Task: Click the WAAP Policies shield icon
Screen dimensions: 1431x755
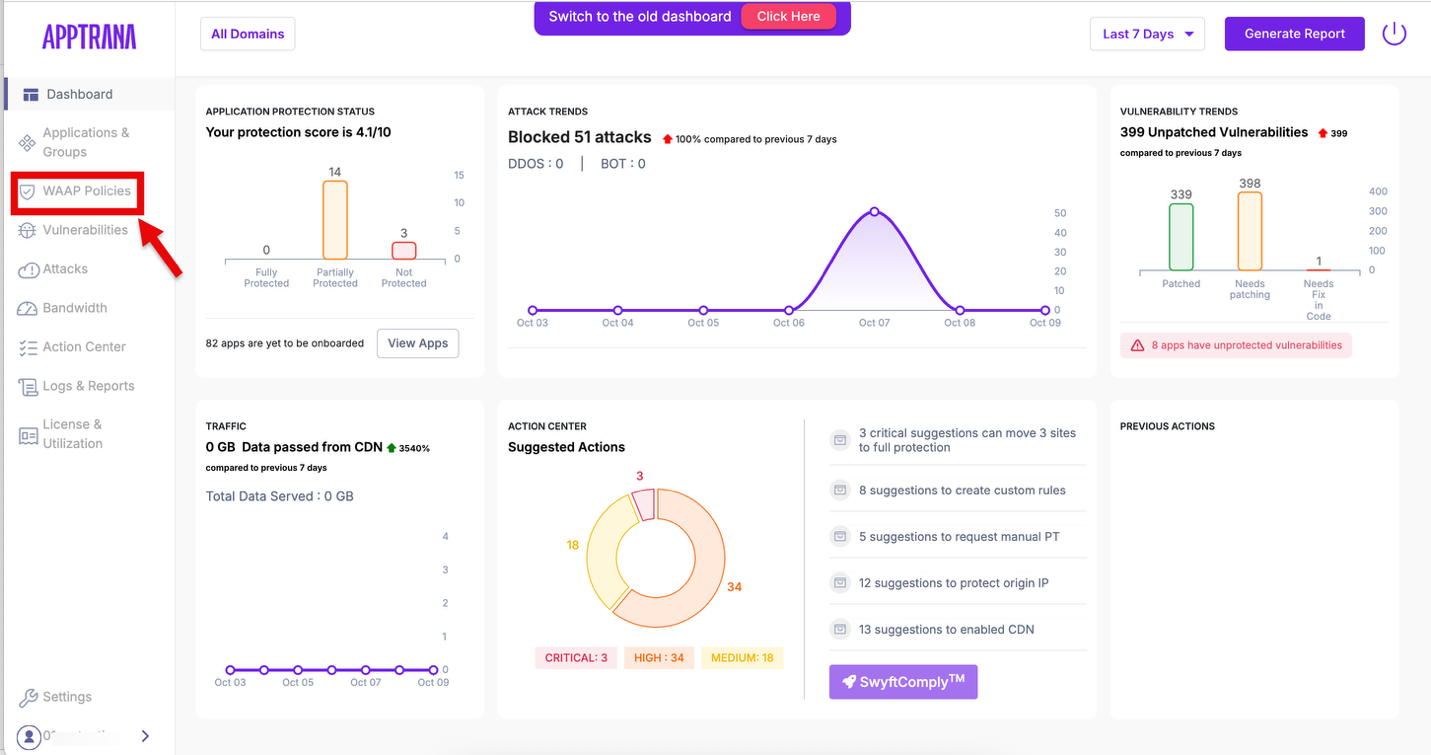Action: point(28,191)
